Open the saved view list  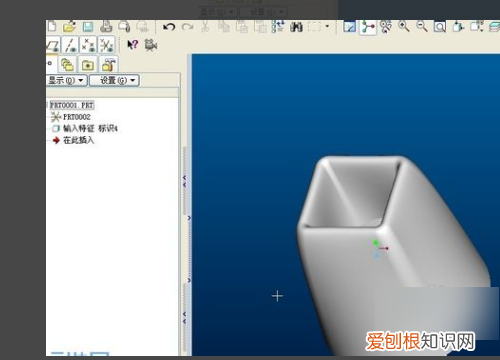[477, 27]
